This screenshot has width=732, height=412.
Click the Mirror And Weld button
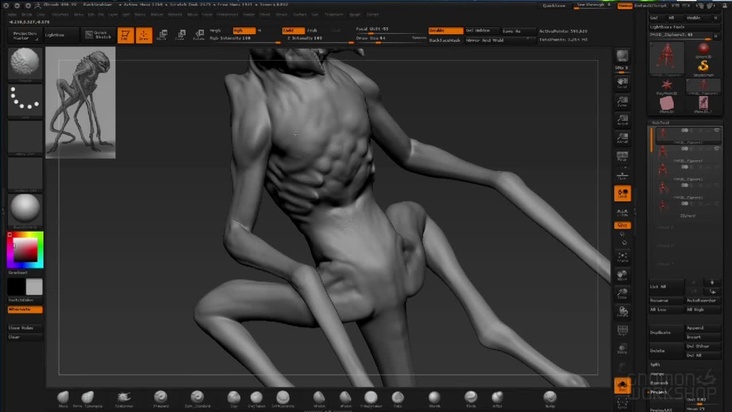click(500, 40)
